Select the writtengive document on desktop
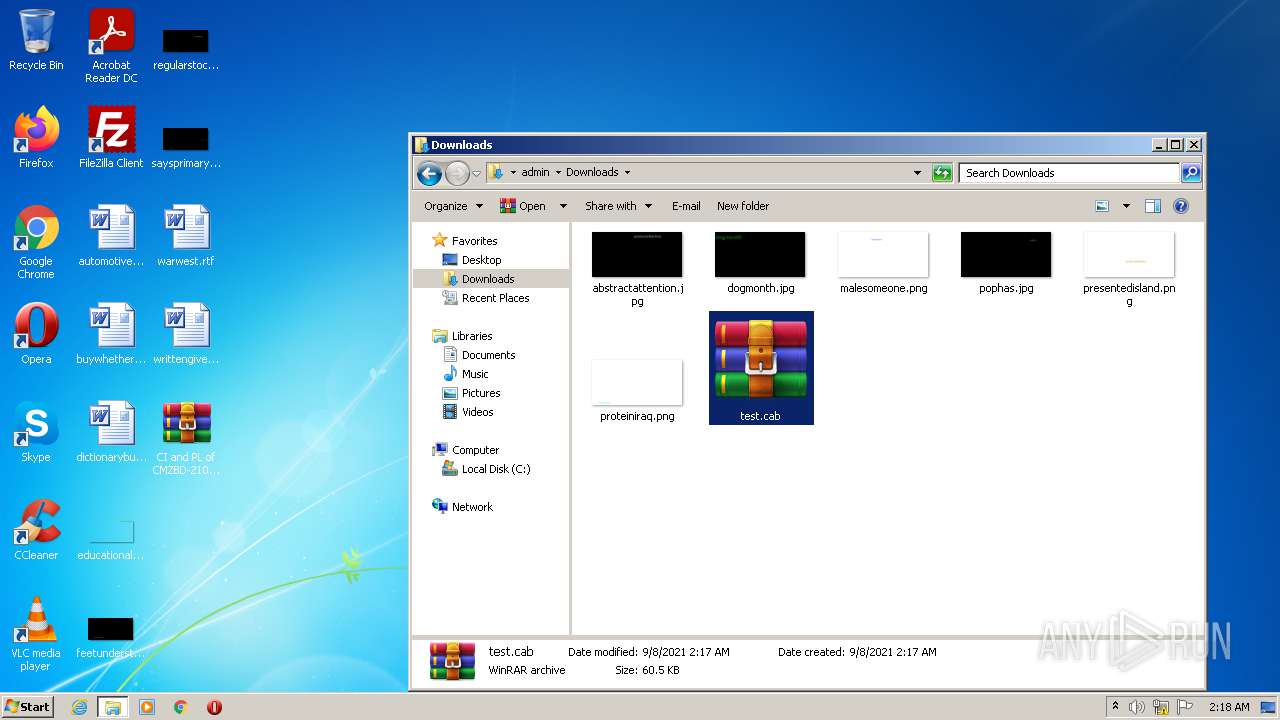The height and width of the screenshot is (720, 1280). pyautogui.click(x=186, y=334)
